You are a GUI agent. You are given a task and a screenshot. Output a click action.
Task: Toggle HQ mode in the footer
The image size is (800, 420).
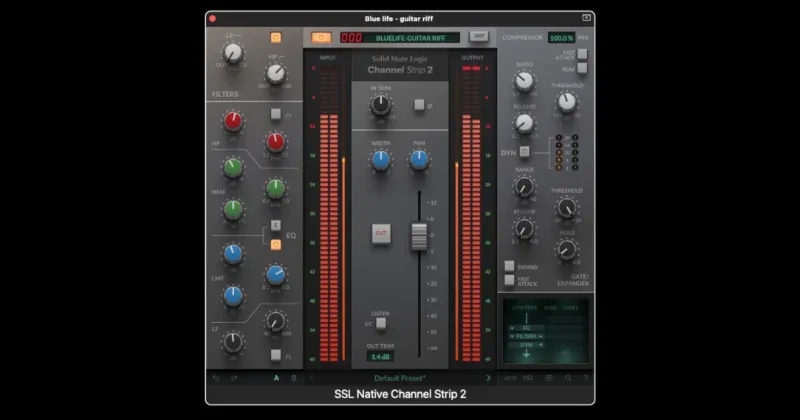coord(528,378)
